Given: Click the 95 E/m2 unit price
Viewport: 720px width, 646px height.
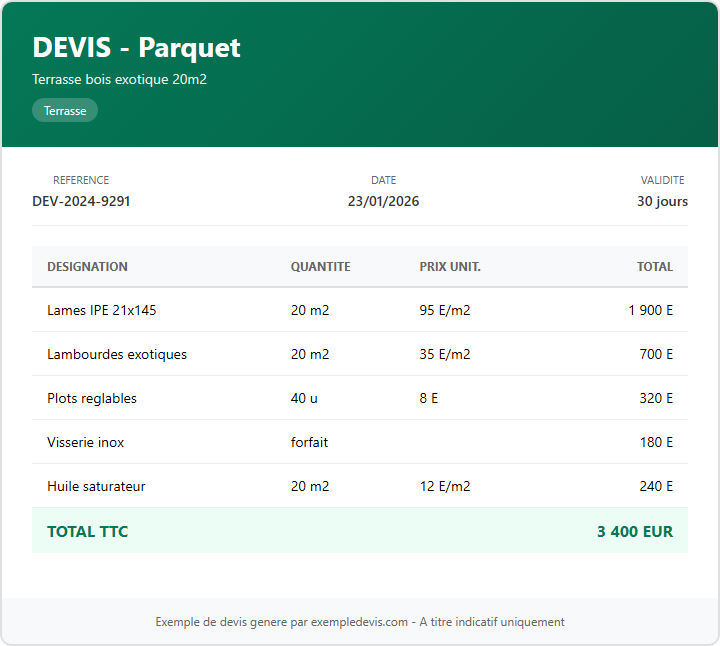Looking at the screenshot, I should tap(444, 310).
